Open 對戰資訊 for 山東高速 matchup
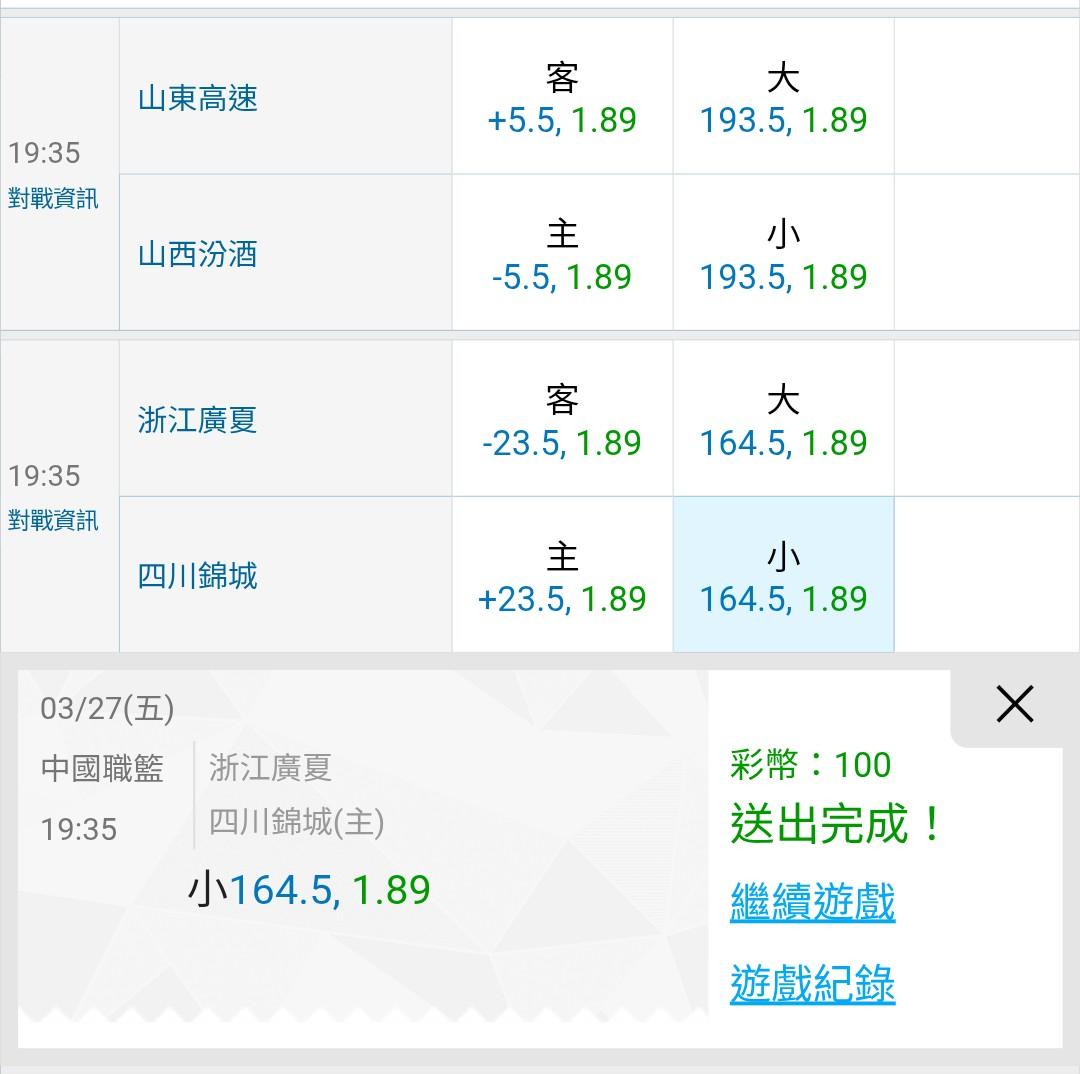The height and width of the screenshot is (1074, 1080). pyautogui.click(x=54, y=199)
